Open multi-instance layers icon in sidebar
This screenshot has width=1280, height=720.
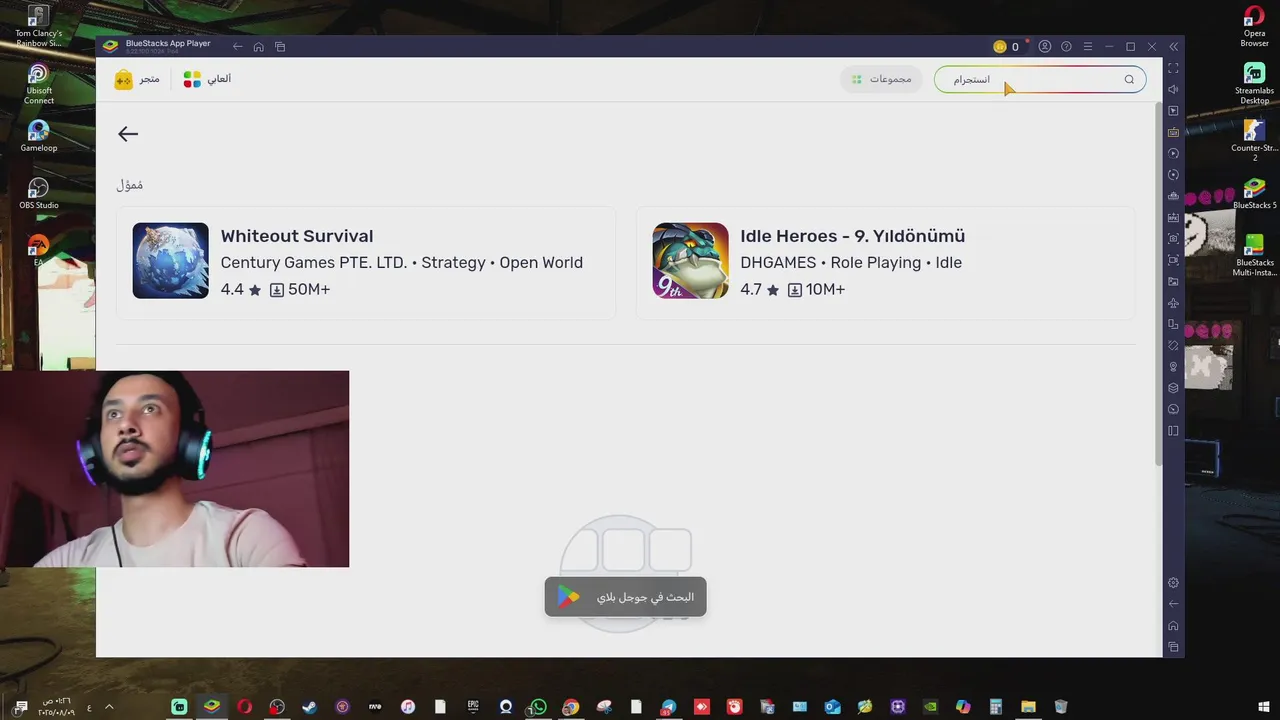point(1173,388)
